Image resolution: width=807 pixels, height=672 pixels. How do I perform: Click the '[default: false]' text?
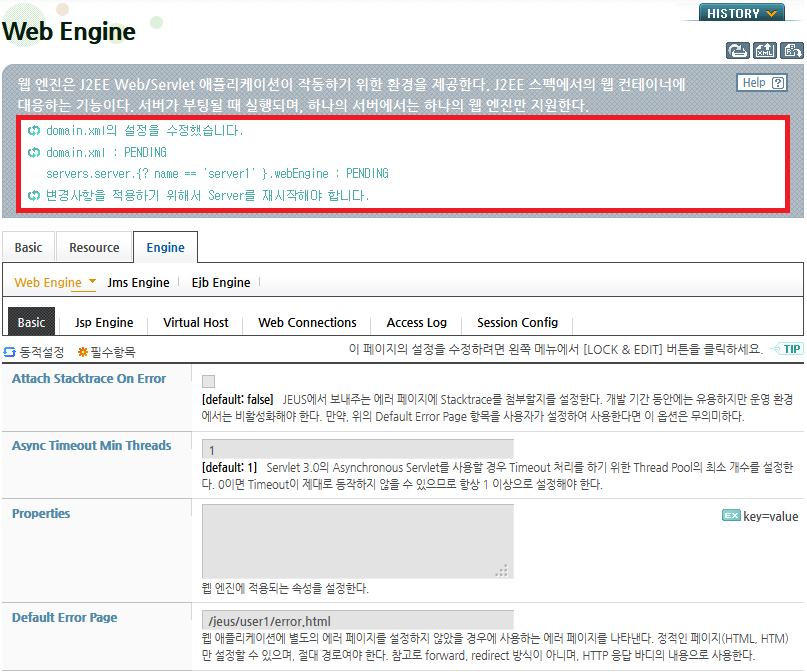(237, 399)
